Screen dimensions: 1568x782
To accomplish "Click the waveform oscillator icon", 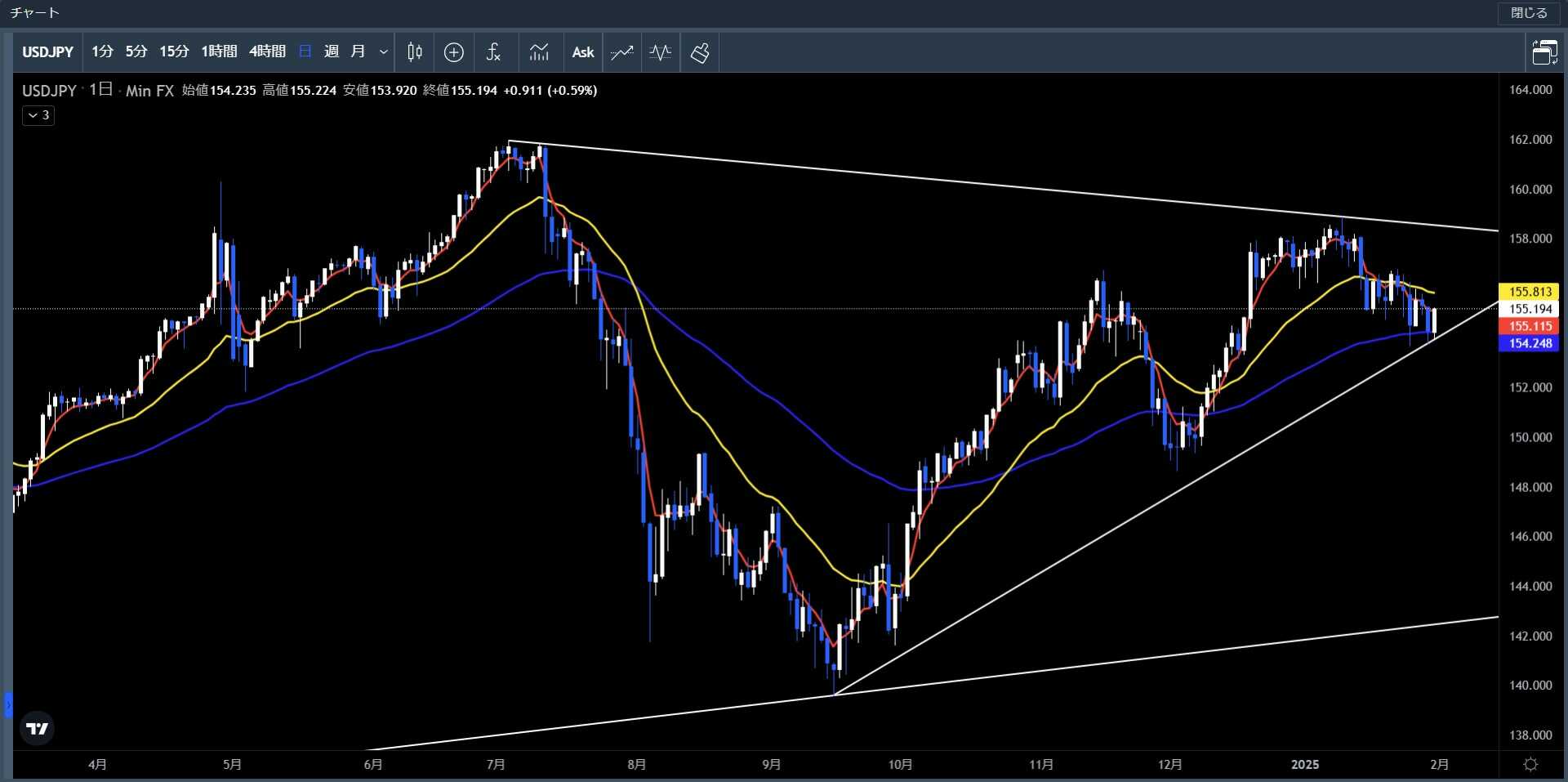I will pyautogui.click(x=661, y=52).
